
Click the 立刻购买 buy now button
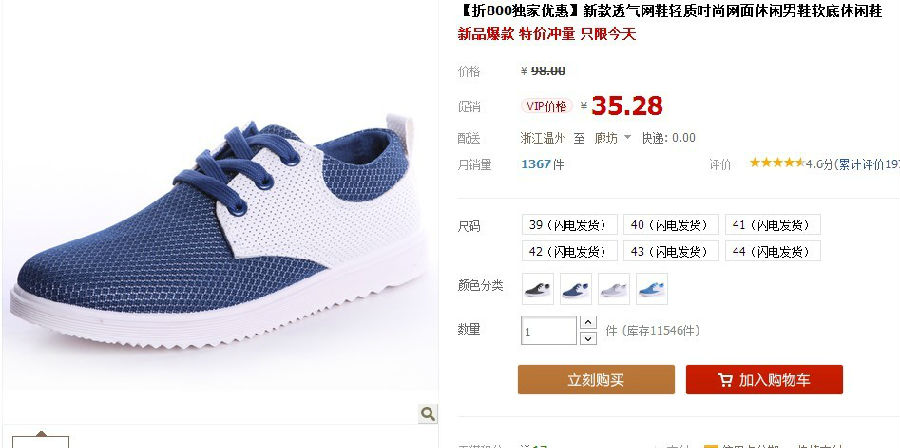(x=596, y=380)
